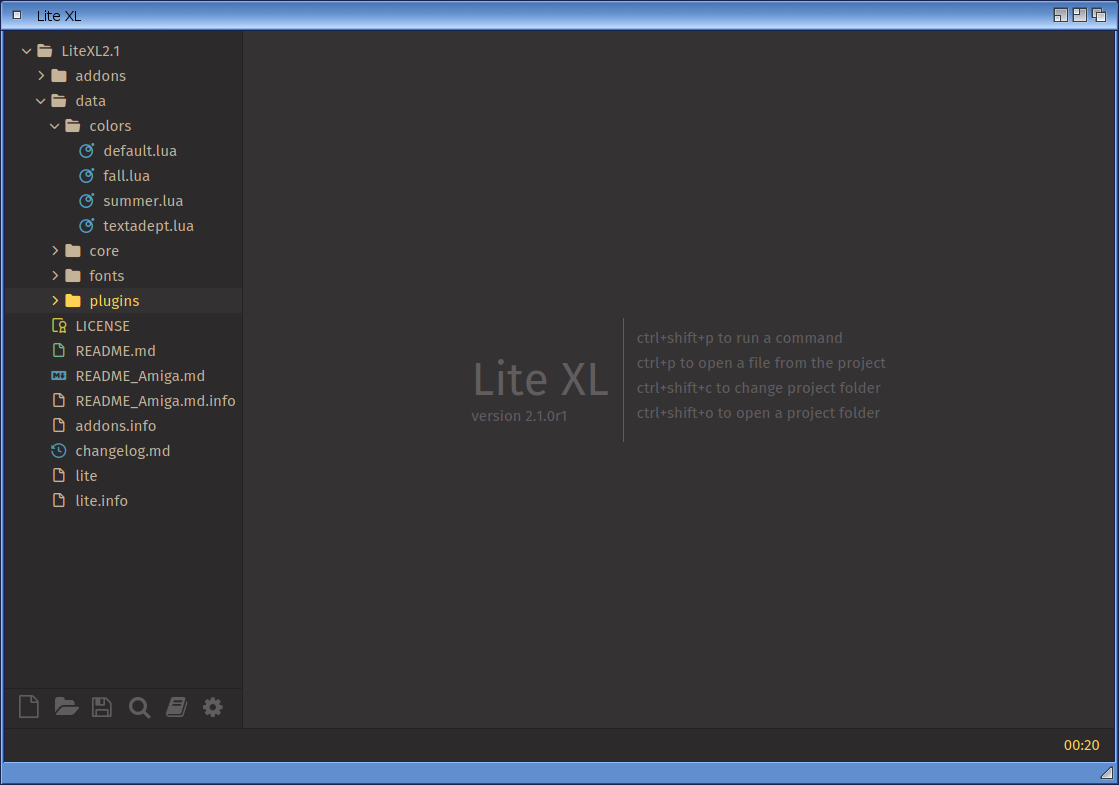The height and width of the screenshot is (785, 1119).
Task: Click the Lua icon beside fall.lua
Action: [86, 176]
